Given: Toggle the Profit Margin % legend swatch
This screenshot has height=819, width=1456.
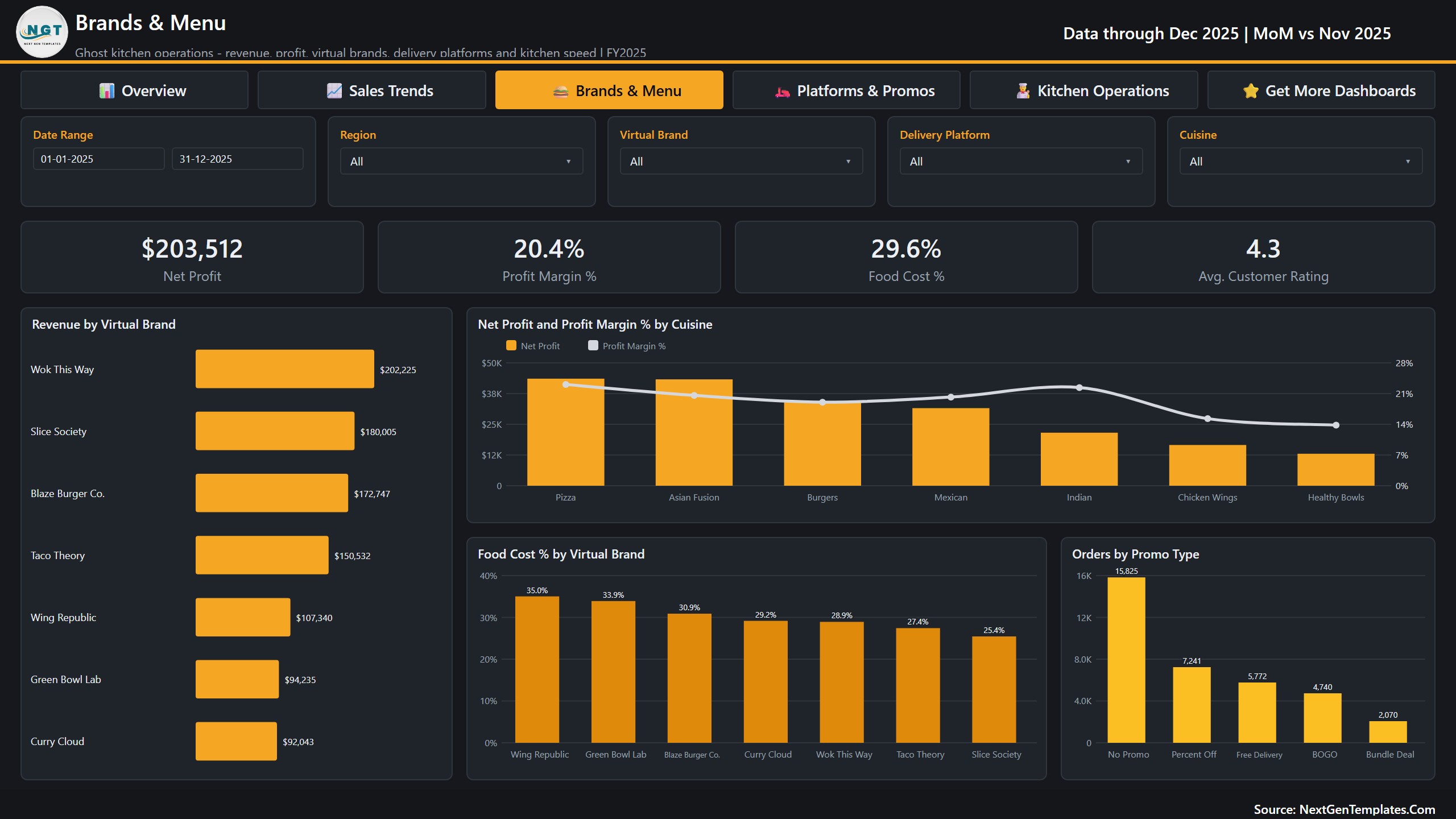Looking at the screenshot, I should (593, 346).
